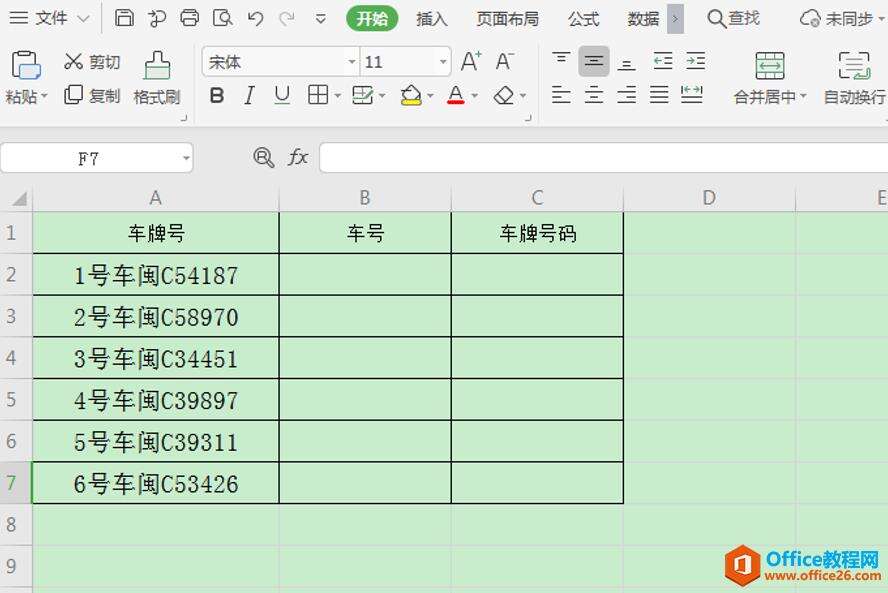This screenshot has width=888, height=593.
Task: Justify text alignment icon
Action: coord(659,94)
